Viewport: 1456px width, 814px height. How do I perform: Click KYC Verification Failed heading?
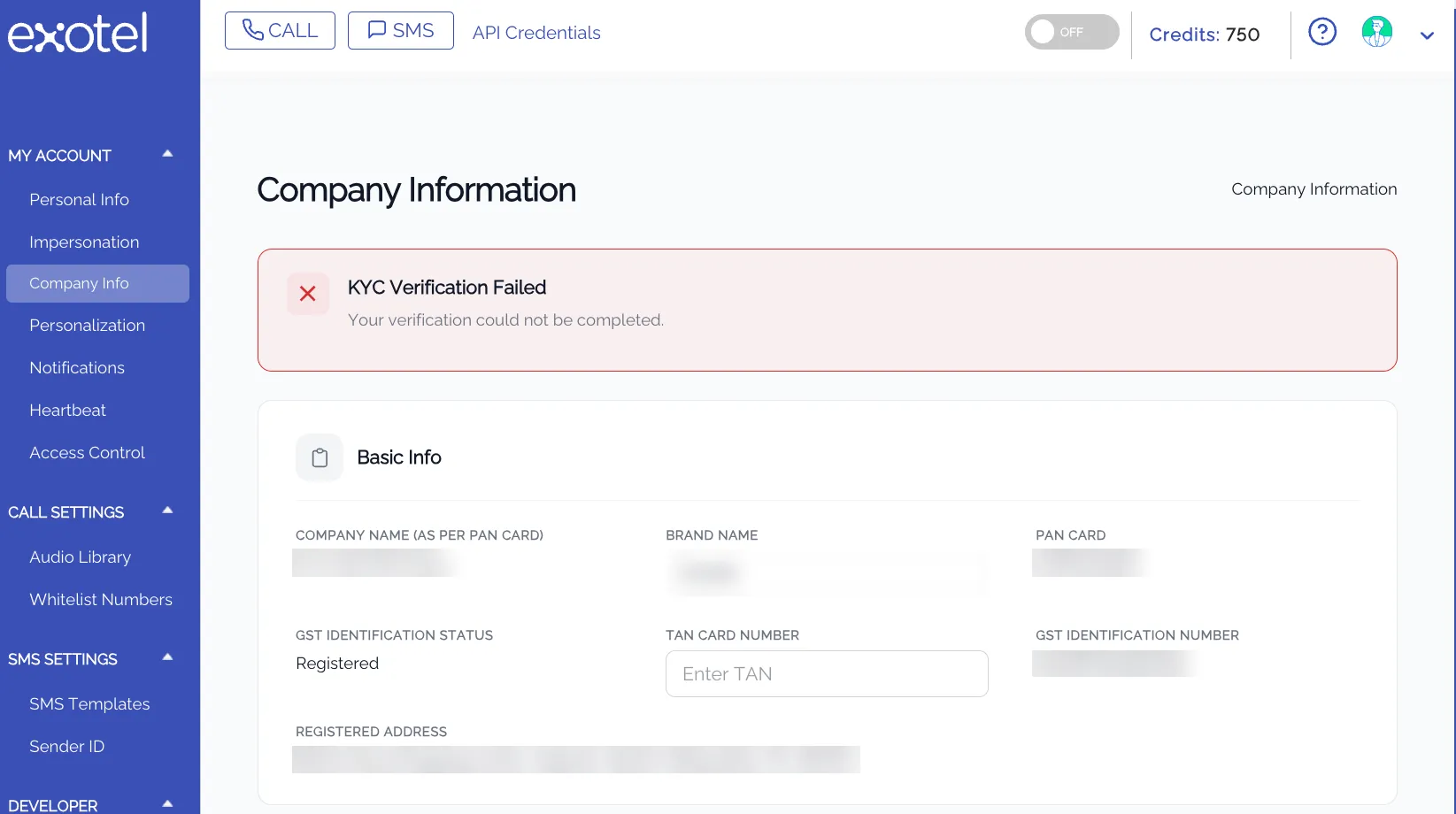447,288
